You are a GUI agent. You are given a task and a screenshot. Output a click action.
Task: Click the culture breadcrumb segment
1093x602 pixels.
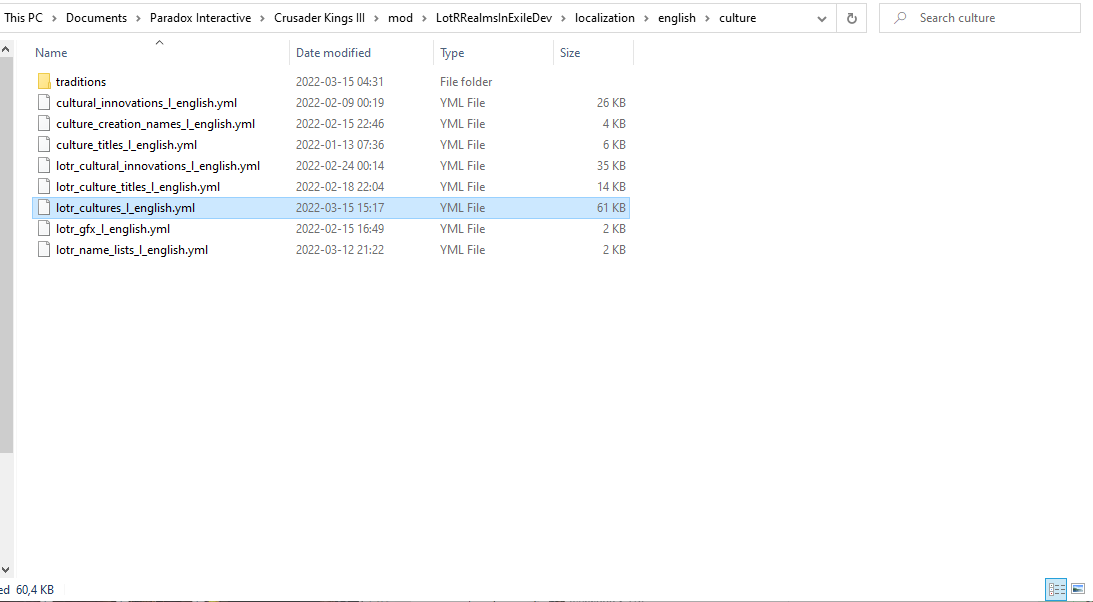click(x=737, y=18)
